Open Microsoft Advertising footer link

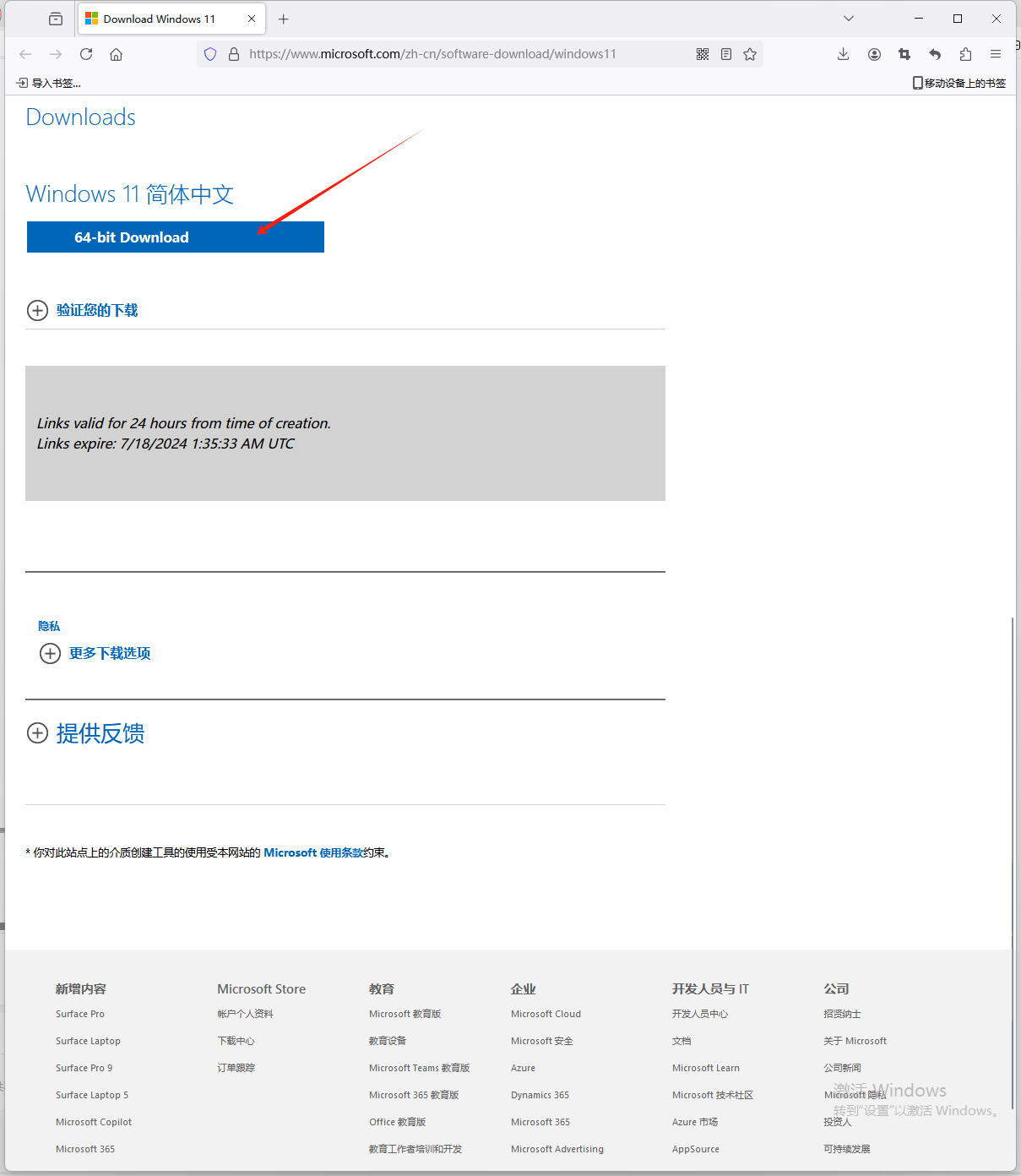pyautogui.click(x=557, y=1149)
